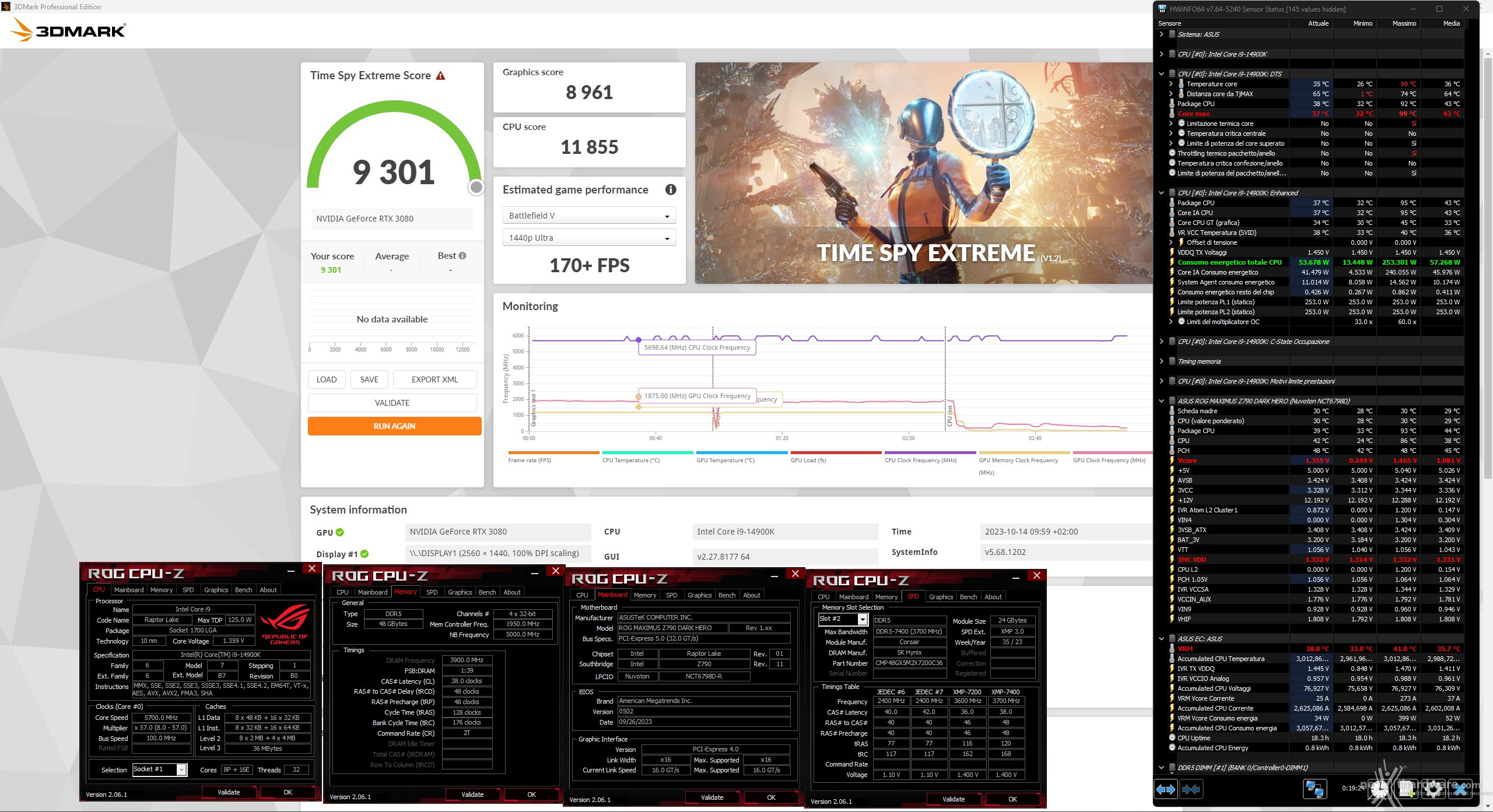
Task: Switch to CPU tab in the SPD CPU-Z window
Action: click(823, 597)
